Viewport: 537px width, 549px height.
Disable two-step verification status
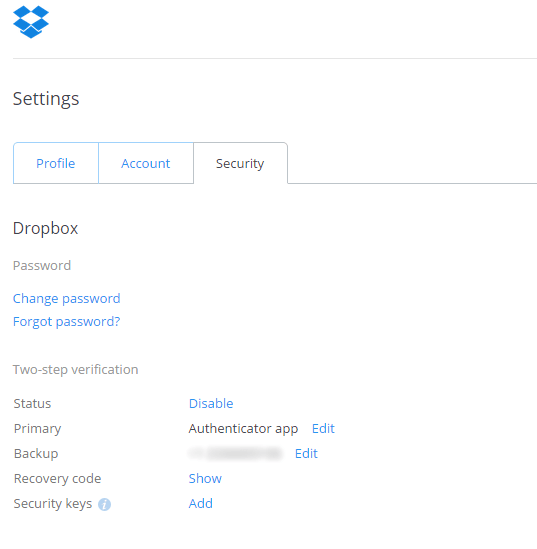tap(211, 403)
